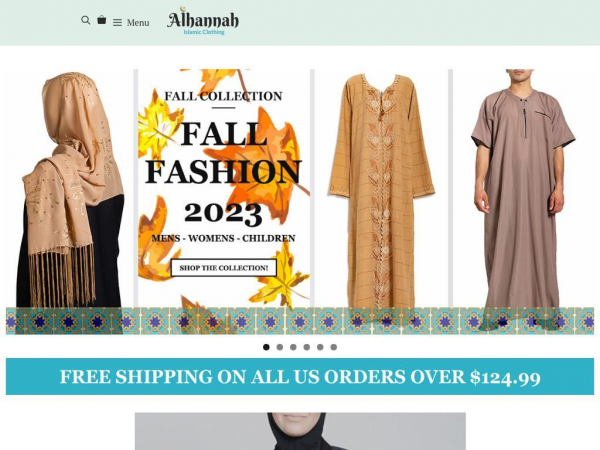
Task: Click the Fall Collection heading text
Action: (223, 96)
